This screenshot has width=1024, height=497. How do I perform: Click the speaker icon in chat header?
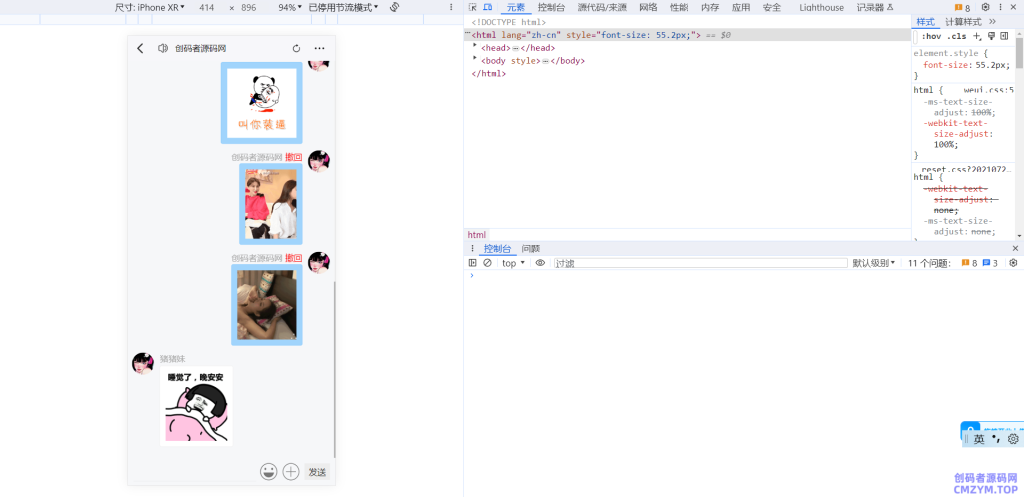tap(163, 48)
